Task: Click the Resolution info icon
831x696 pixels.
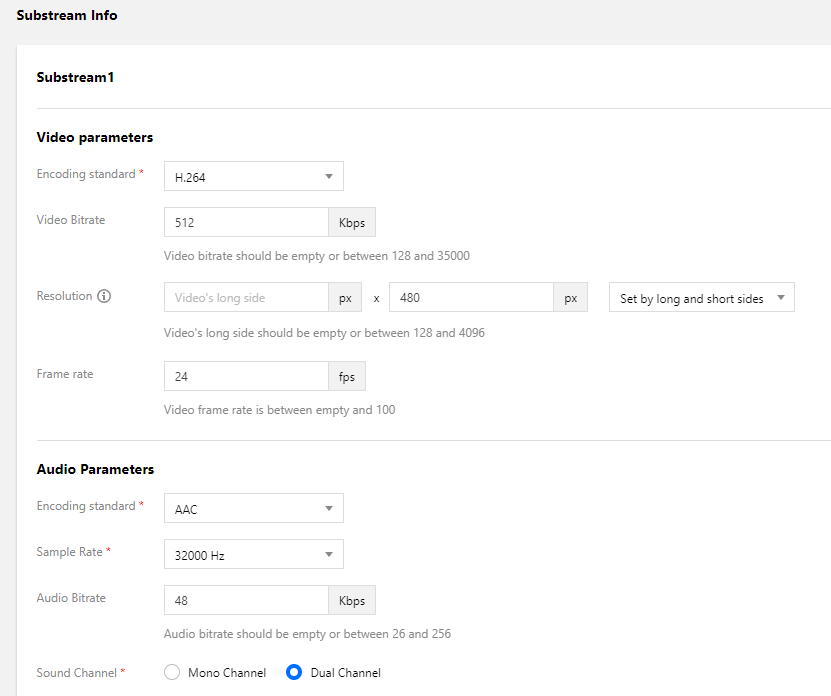Action: coord(104,297)
